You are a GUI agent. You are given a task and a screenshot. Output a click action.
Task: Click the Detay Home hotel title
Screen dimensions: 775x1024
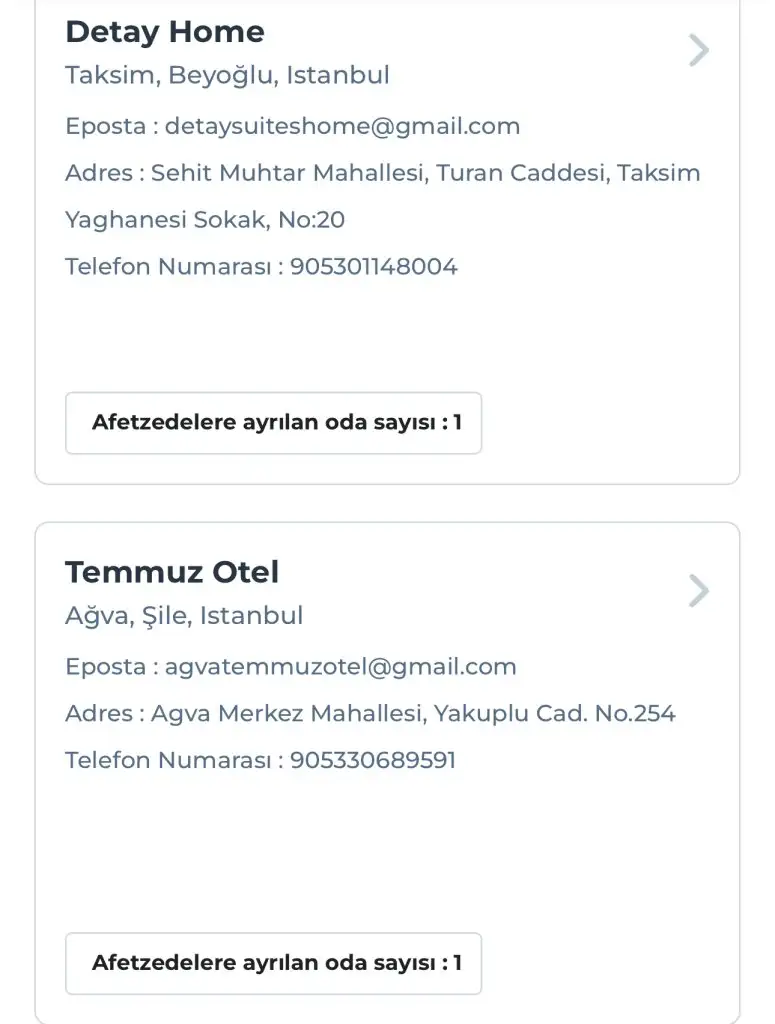165,32
